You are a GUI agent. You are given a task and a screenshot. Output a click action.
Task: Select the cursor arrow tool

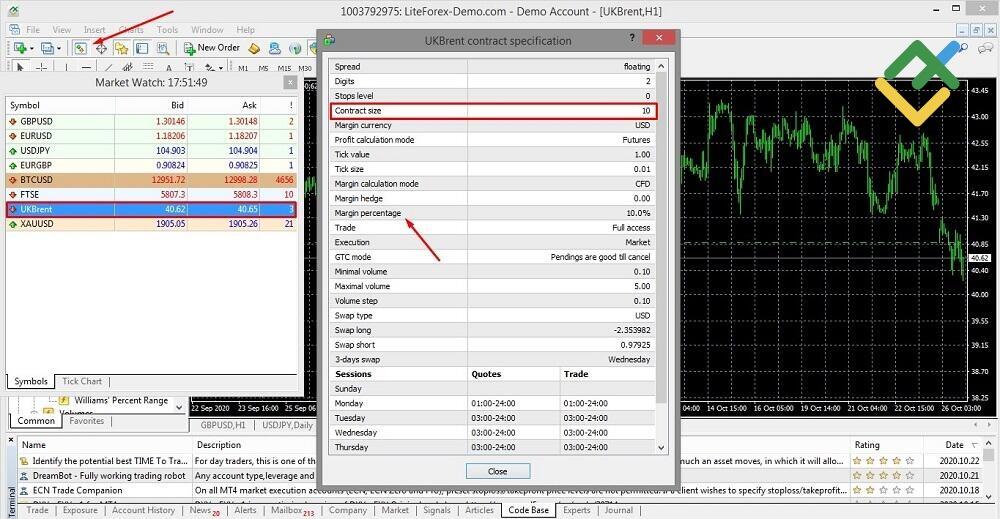[x=22, y=68]
